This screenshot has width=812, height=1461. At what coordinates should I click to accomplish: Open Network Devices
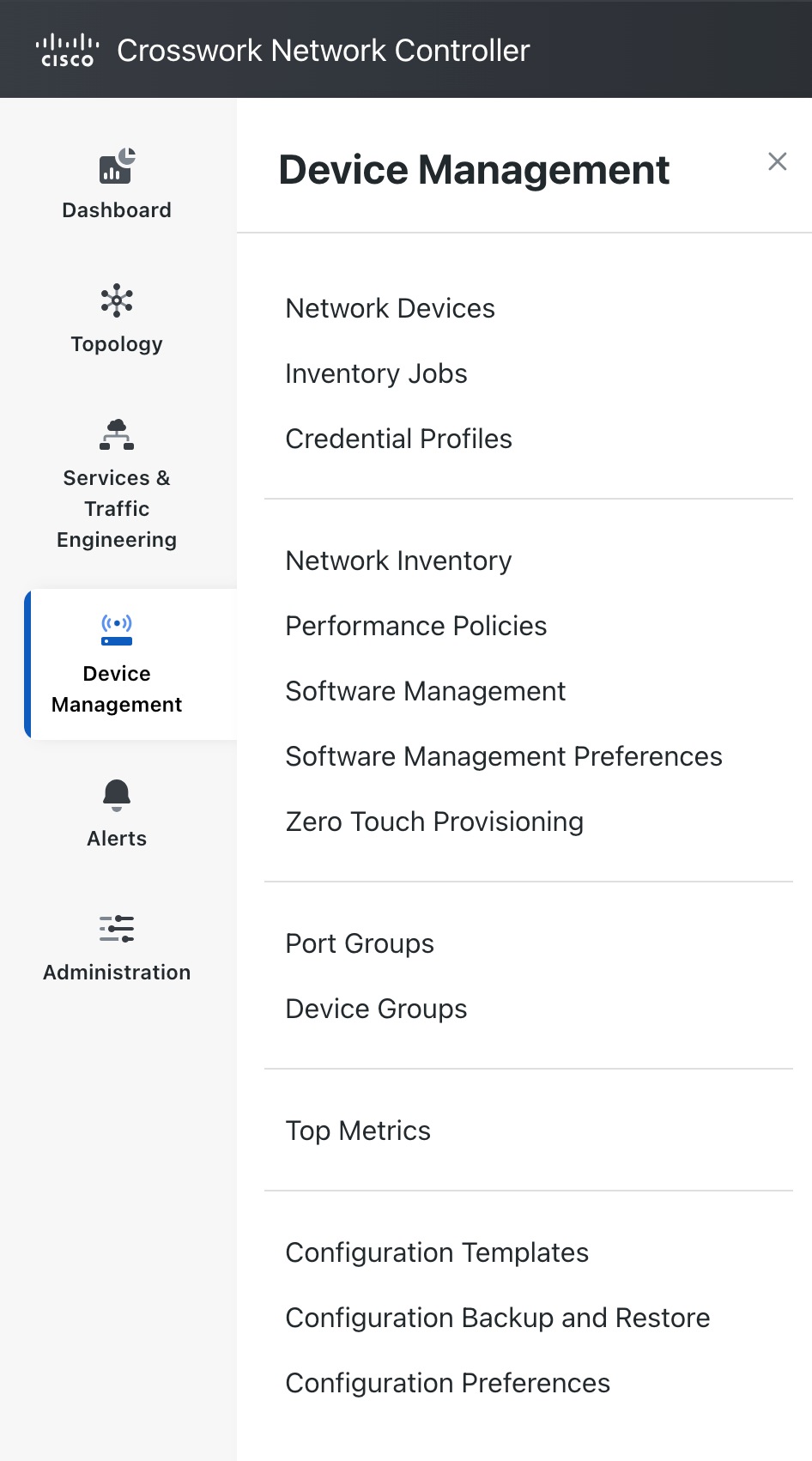tap(390, 308)
